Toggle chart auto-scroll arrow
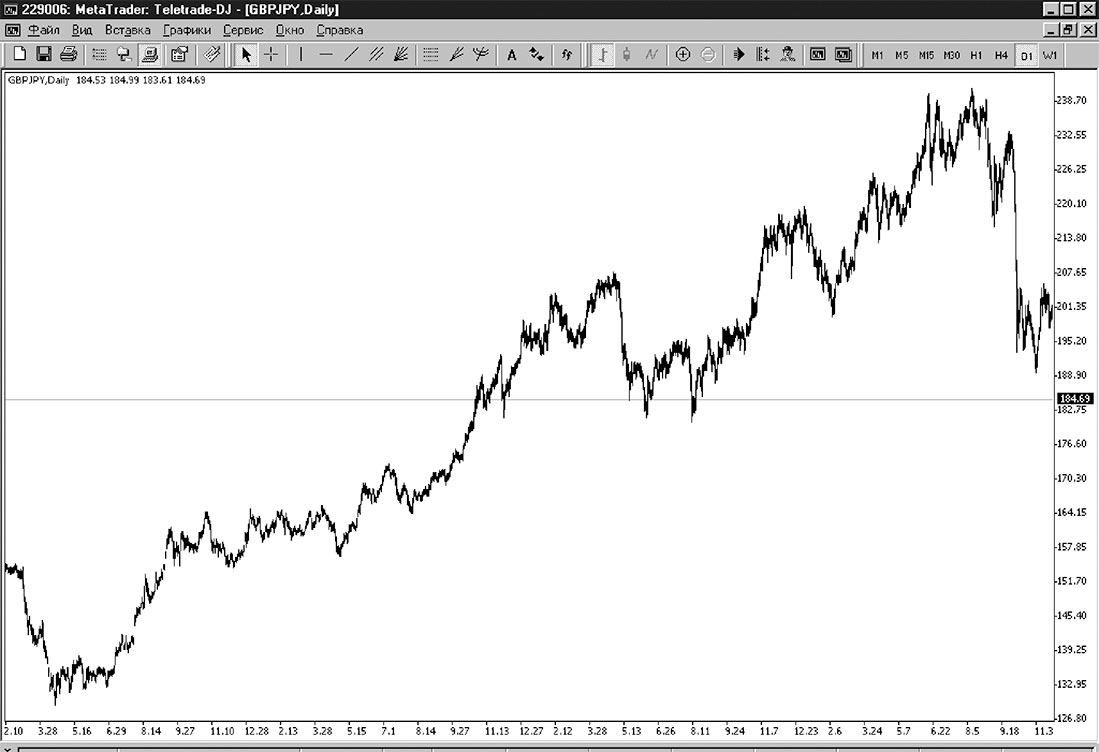Screen dimensions: 1099x752 pyautogui.click(x=739, y=55)
